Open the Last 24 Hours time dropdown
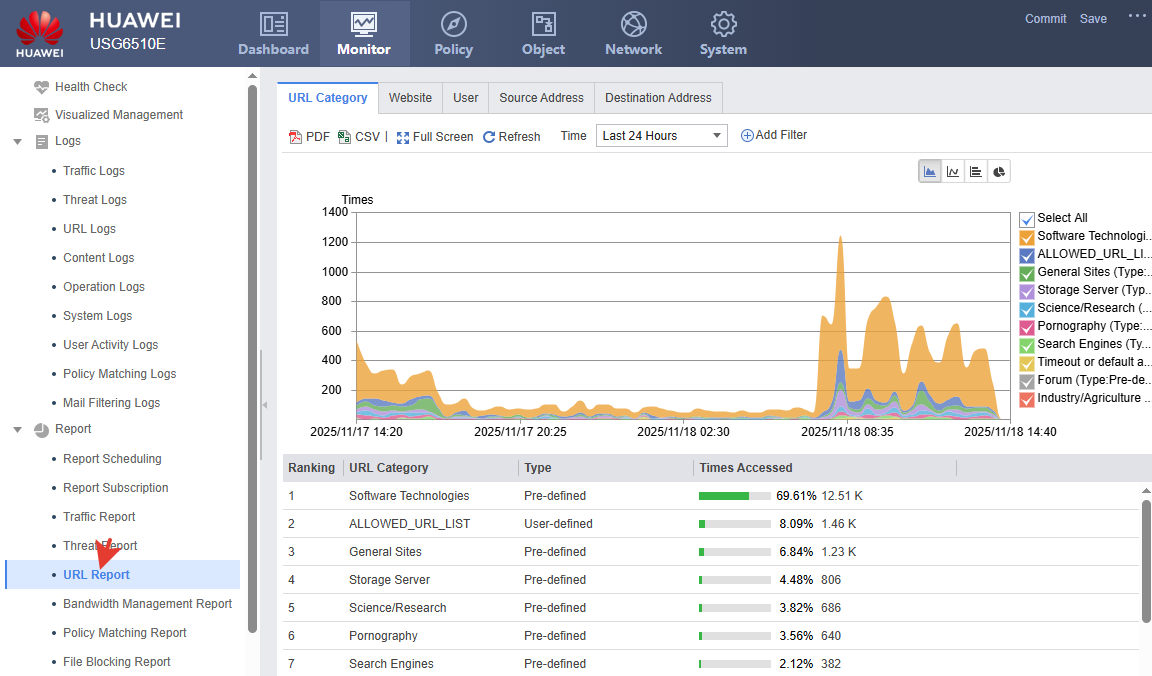The image size is (1152, 676). click(x=661, y=136)
